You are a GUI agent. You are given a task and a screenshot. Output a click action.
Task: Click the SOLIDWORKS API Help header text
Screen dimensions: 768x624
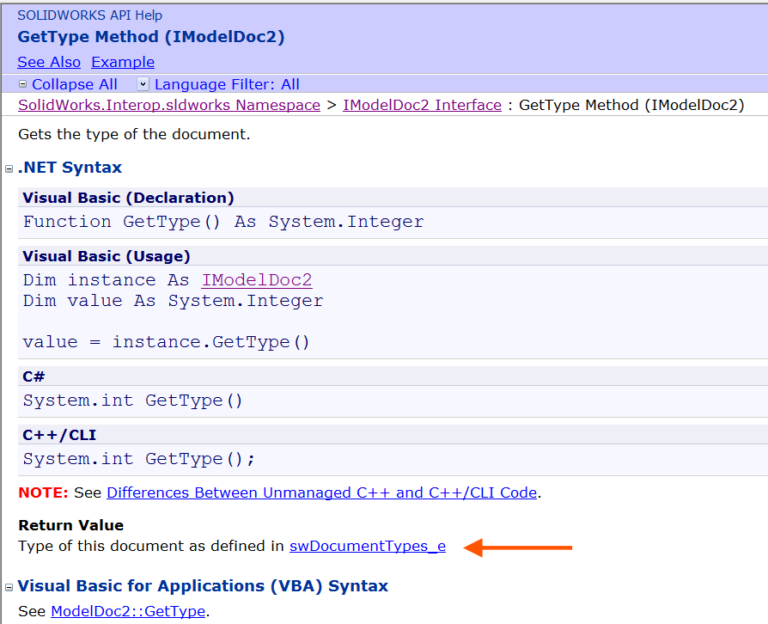pos(90,16)
